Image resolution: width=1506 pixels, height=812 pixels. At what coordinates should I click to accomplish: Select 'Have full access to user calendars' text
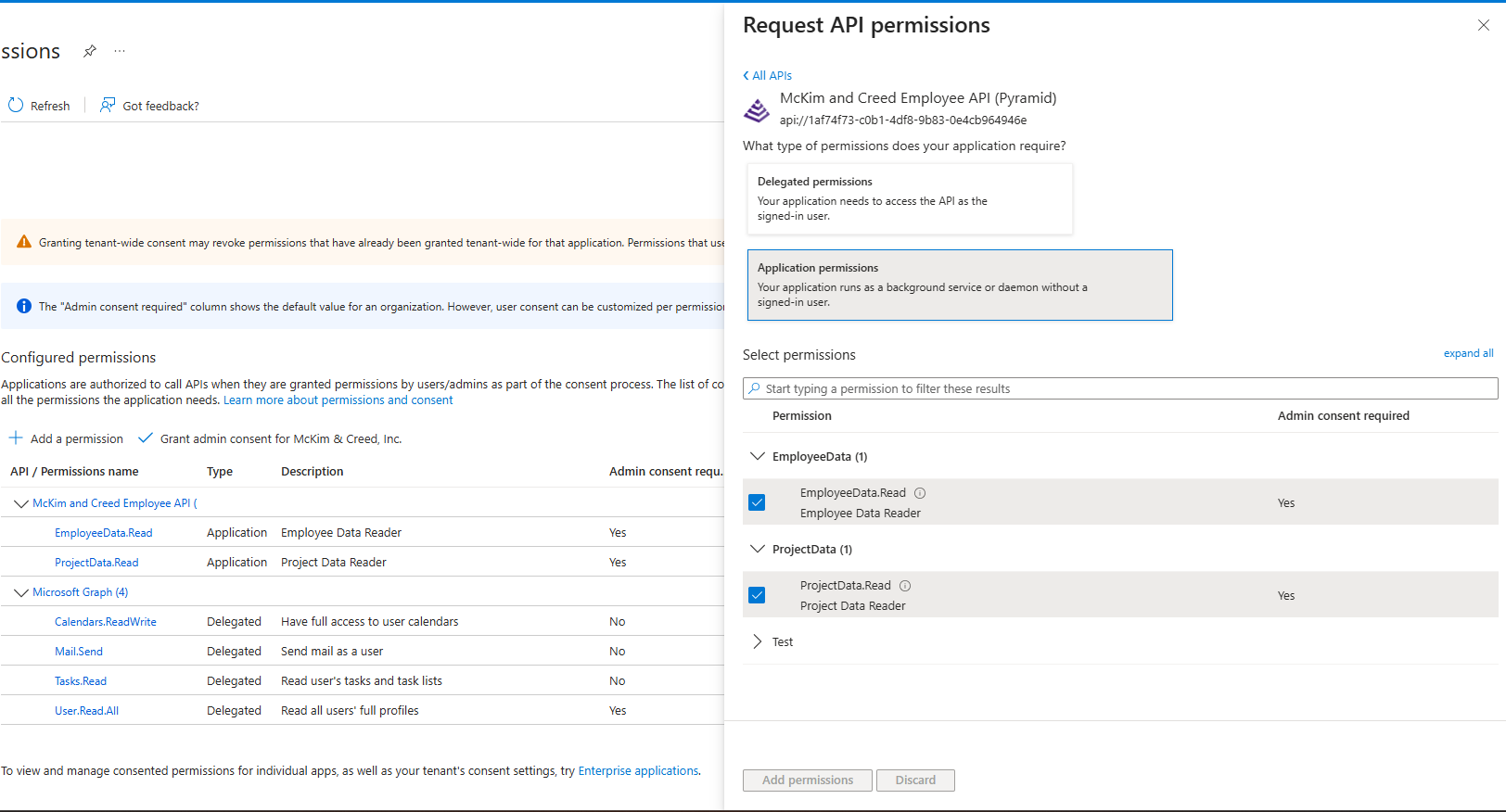coord(370,622)
